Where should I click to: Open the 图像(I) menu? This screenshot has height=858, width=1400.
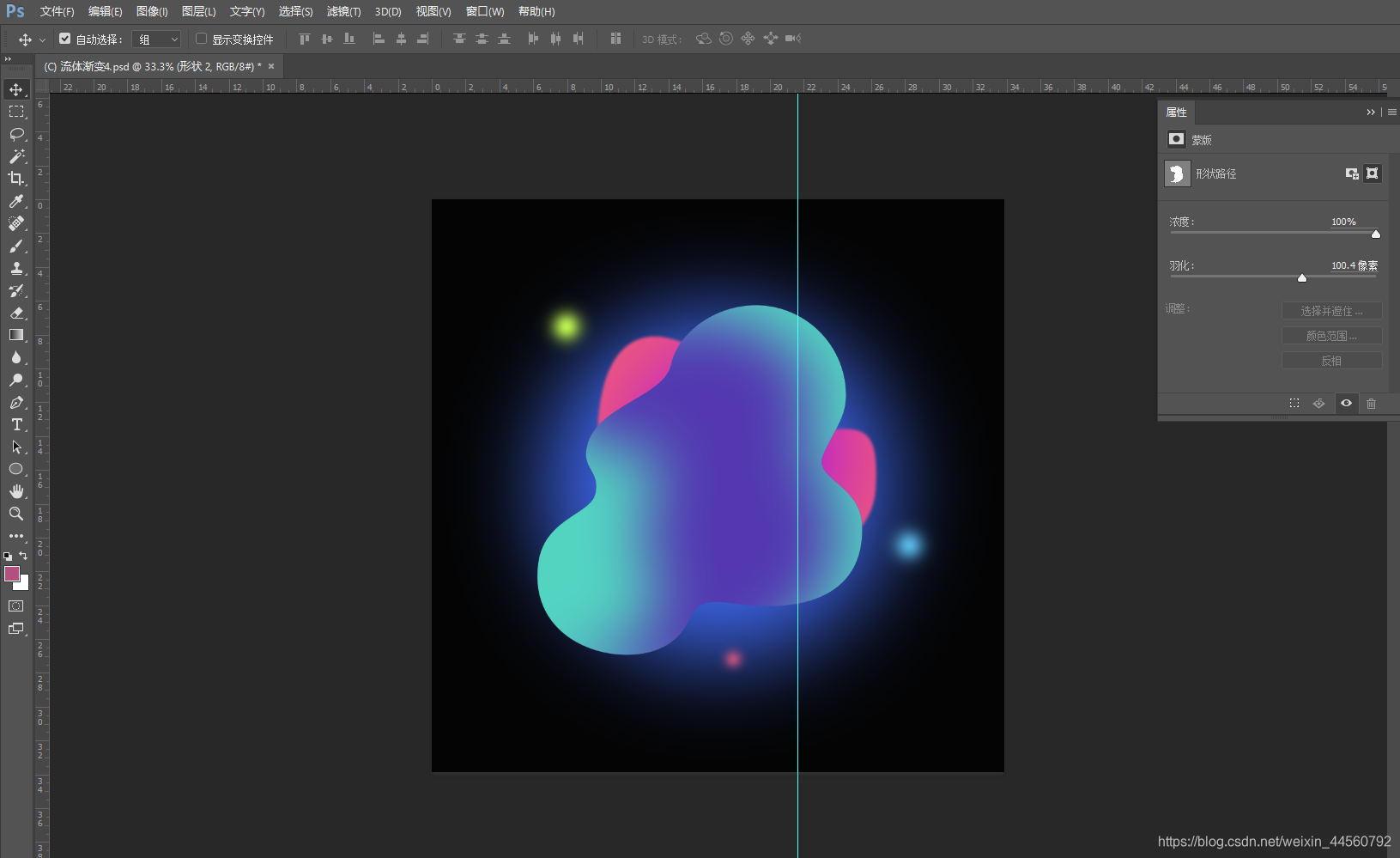[152, 11]
